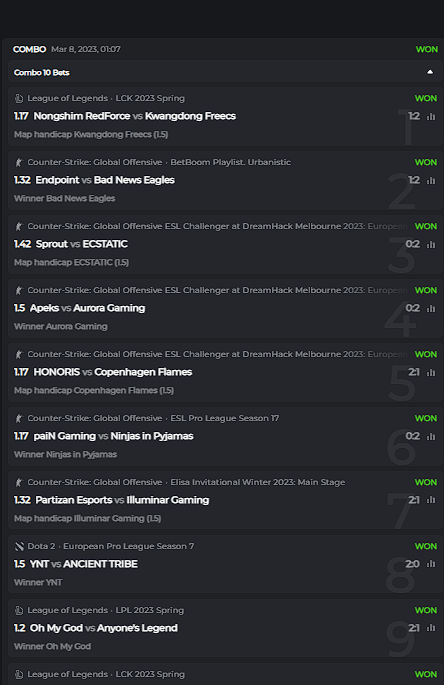Open Nongshim RedForce vs Kwangdong Freecs match

click(135, 116)
